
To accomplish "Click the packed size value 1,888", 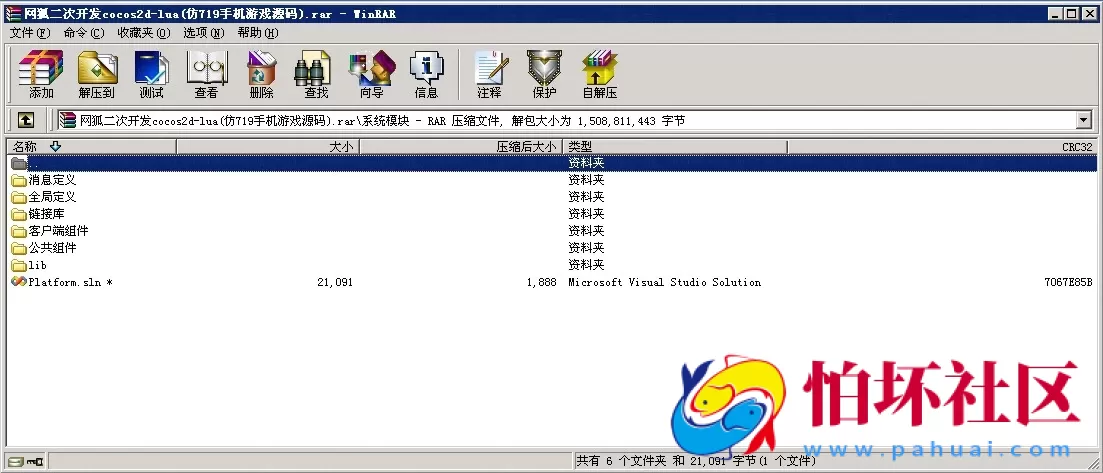I will coord(542,282).
